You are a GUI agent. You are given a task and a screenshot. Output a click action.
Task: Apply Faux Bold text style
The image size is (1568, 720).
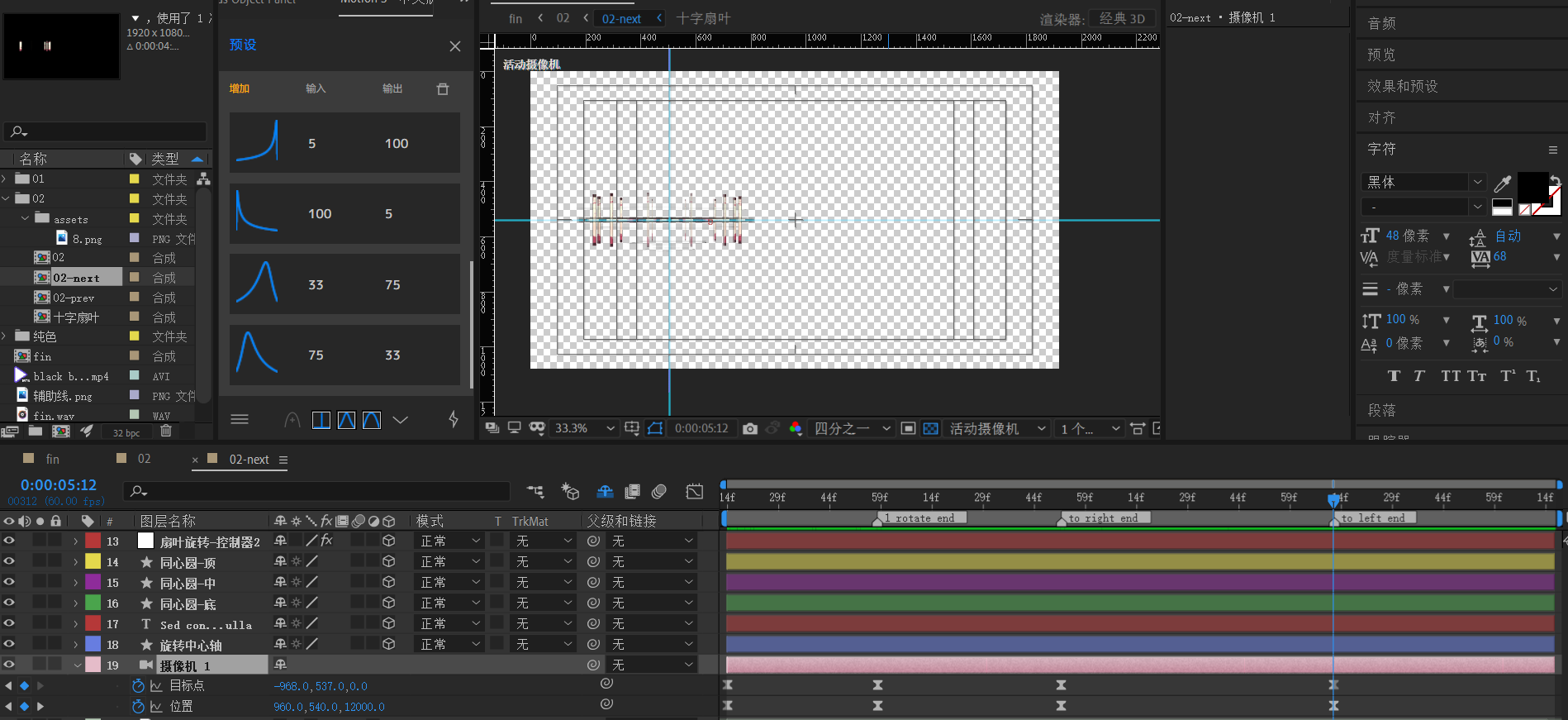1394,376
